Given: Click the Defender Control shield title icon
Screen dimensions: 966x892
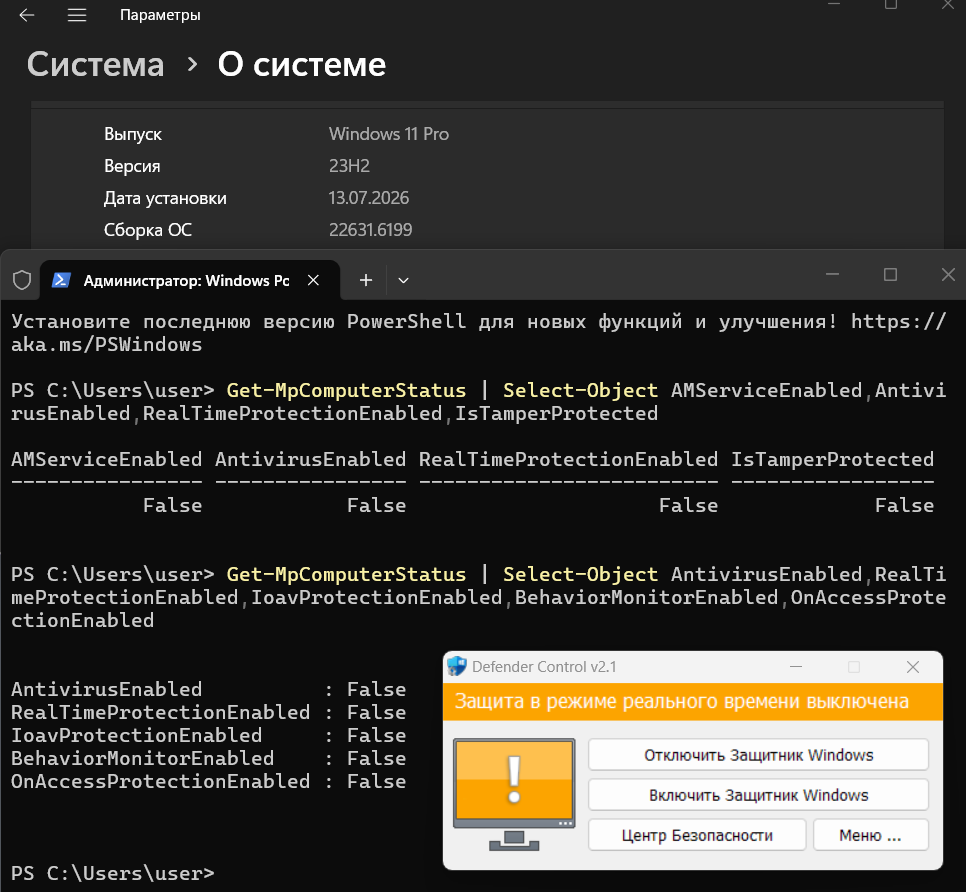Looking at the screenshot, I should pyautogui.click(x=457, y=666).
